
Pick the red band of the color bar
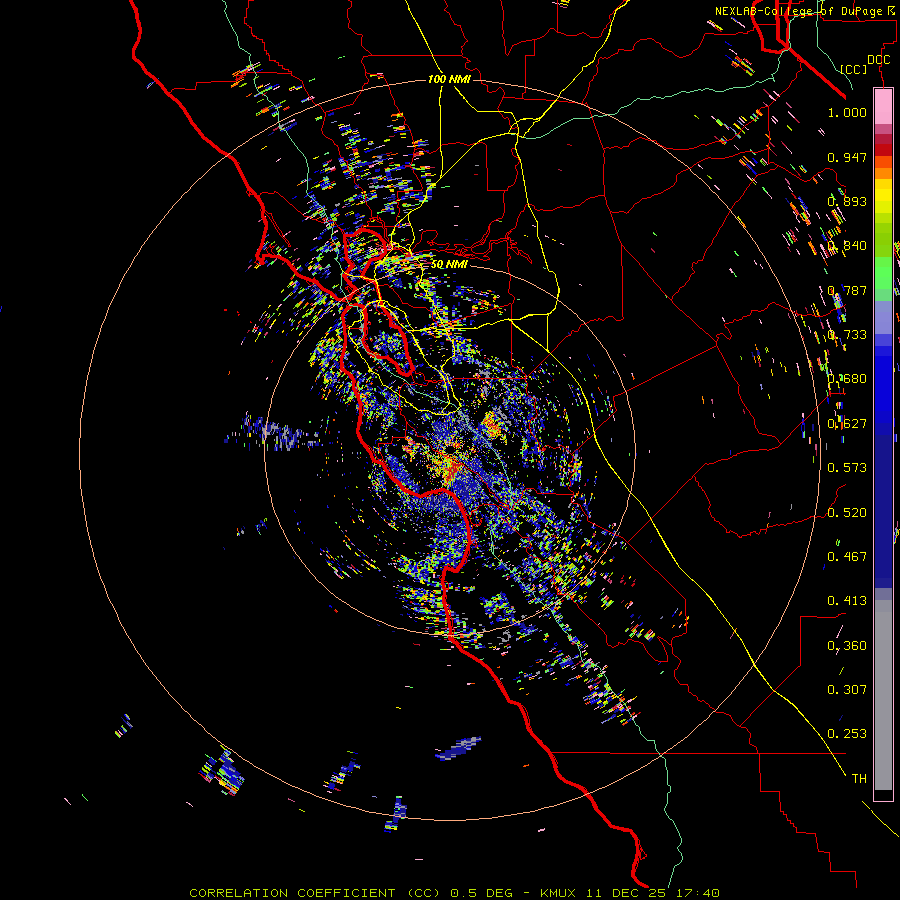tap(883, 149)
